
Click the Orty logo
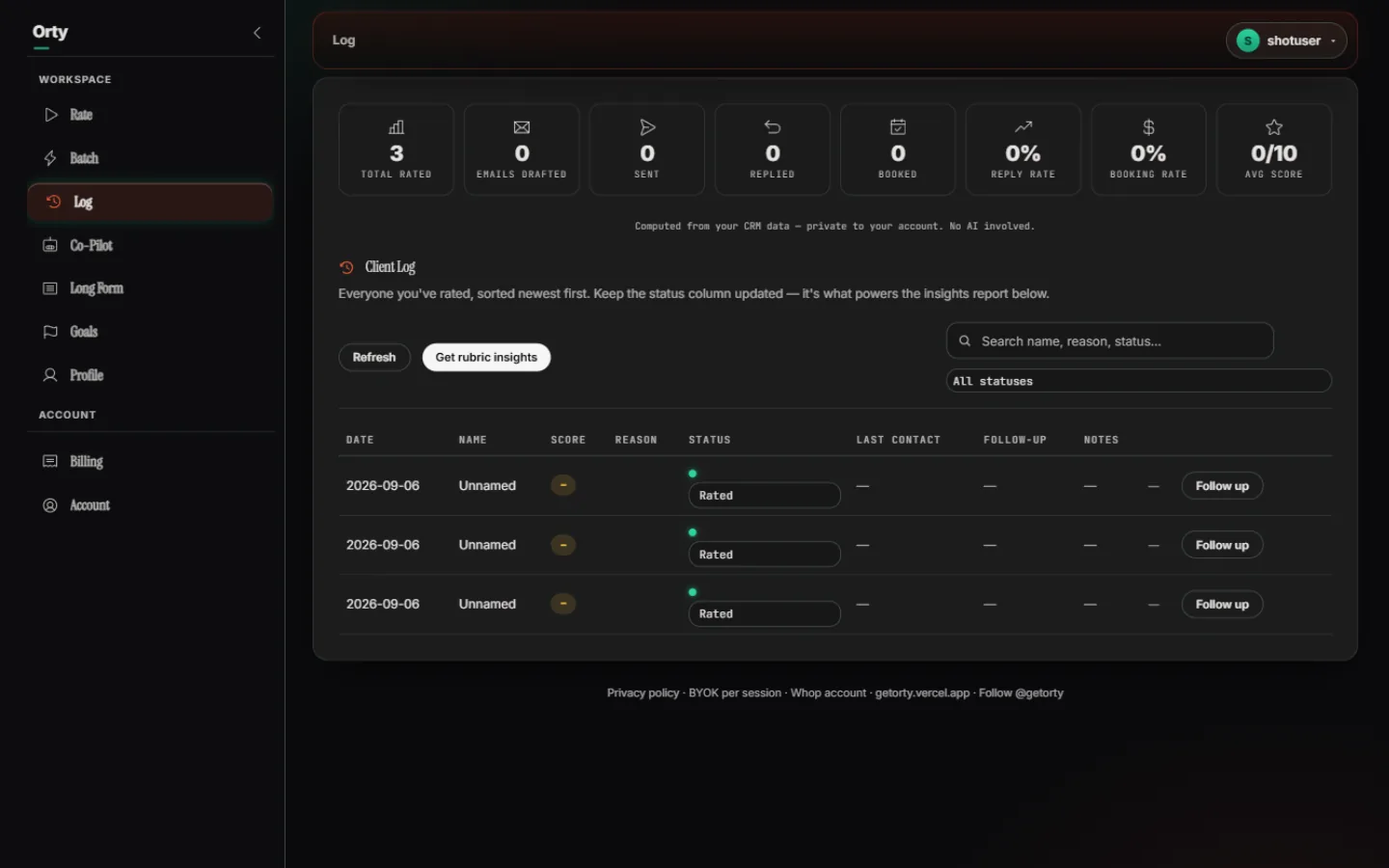pyautogui.click(x=50, y=32)
